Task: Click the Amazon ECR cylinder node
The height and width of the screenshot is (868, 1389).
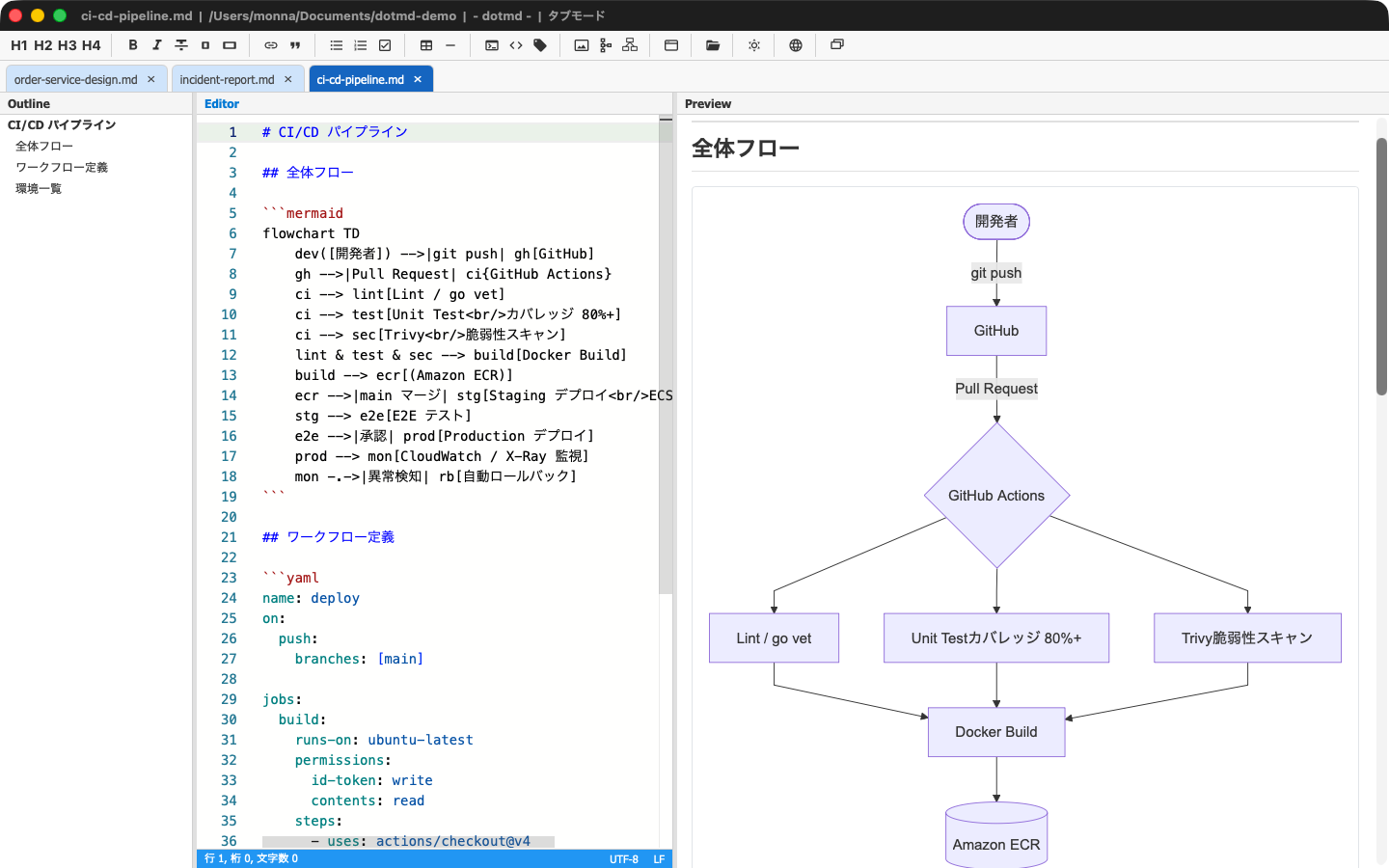Action: click(x=996, y=835)
